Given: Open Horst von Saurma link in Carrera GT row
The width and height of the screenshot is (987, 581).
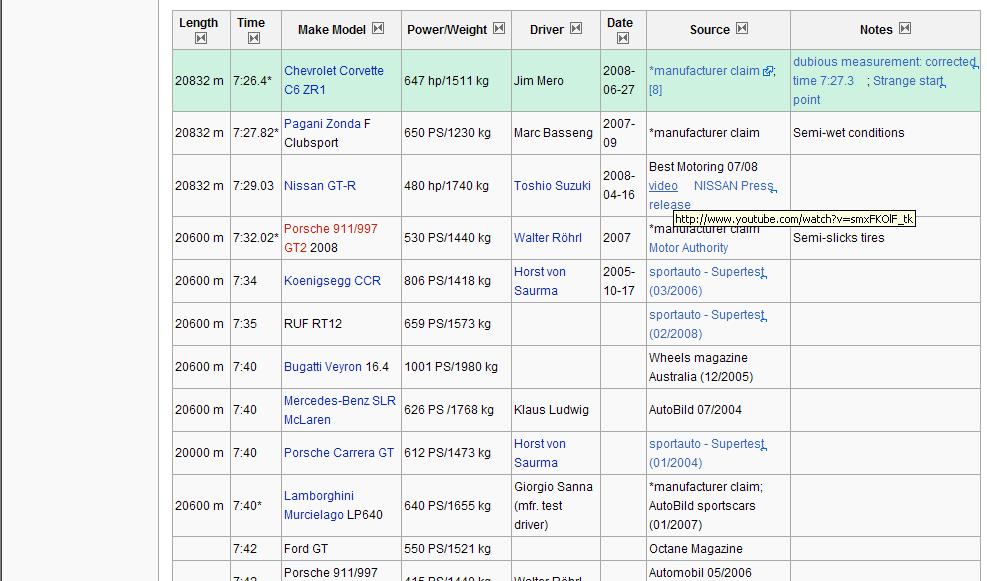Looking at the screenshot, I should point(540,453).
